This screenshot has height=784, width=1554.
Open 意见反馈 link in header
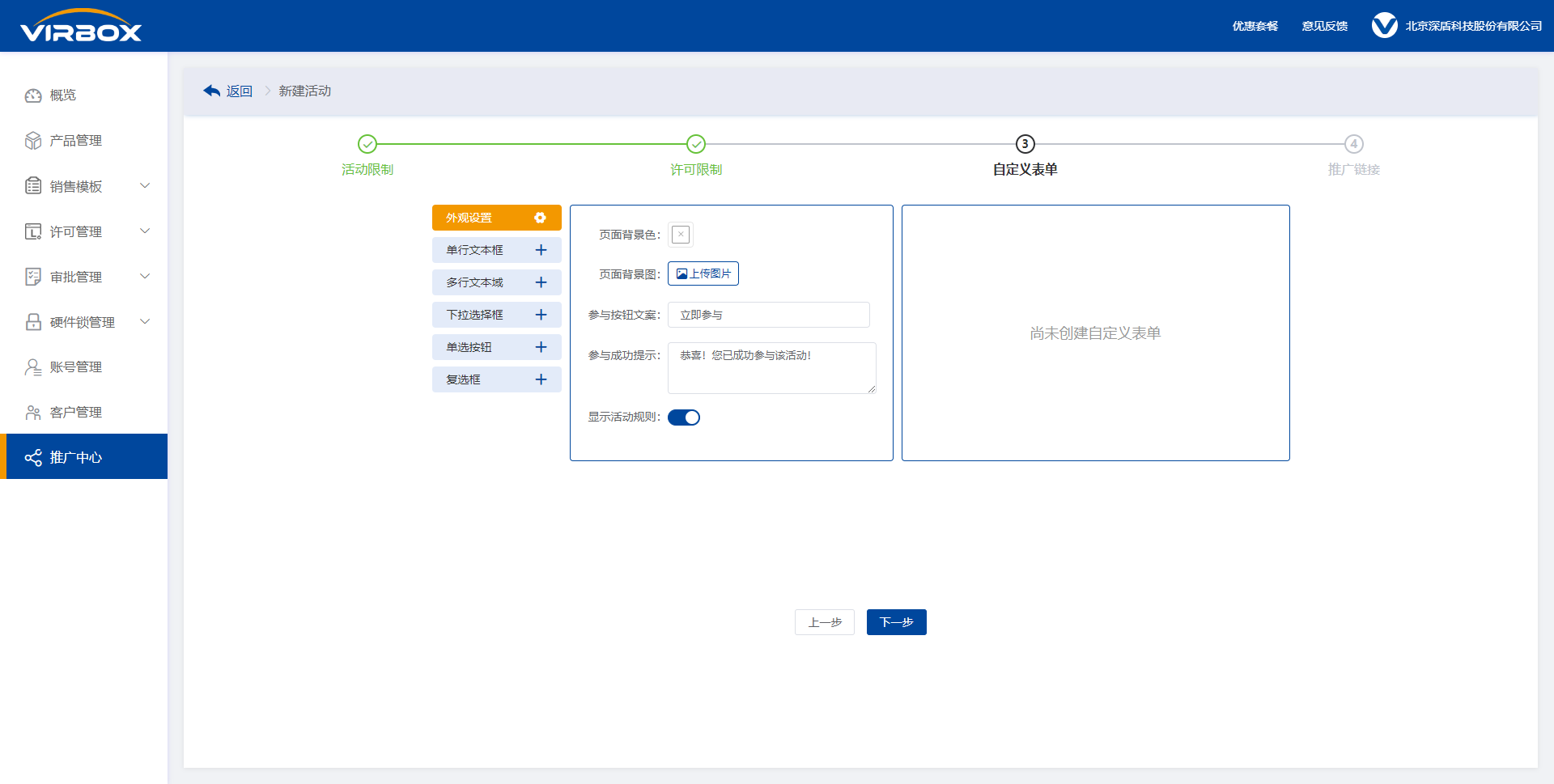click(x=1325, y=26)
